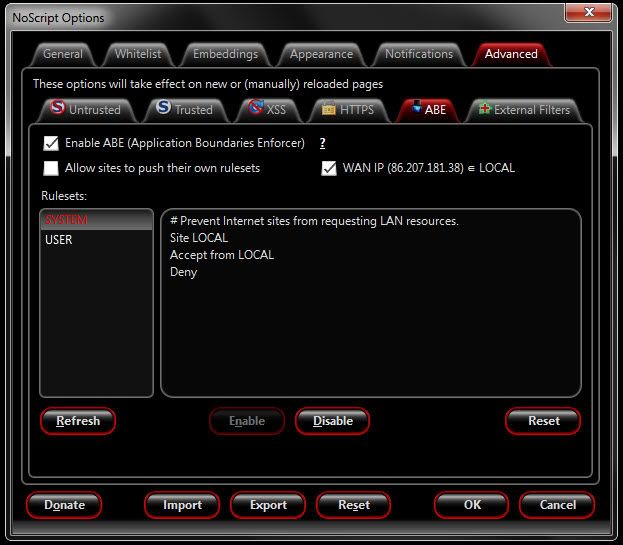The image size is (623, 545).
Task: Click the '# Prevent Internet sites' comment line
Action: click(314, 221)
